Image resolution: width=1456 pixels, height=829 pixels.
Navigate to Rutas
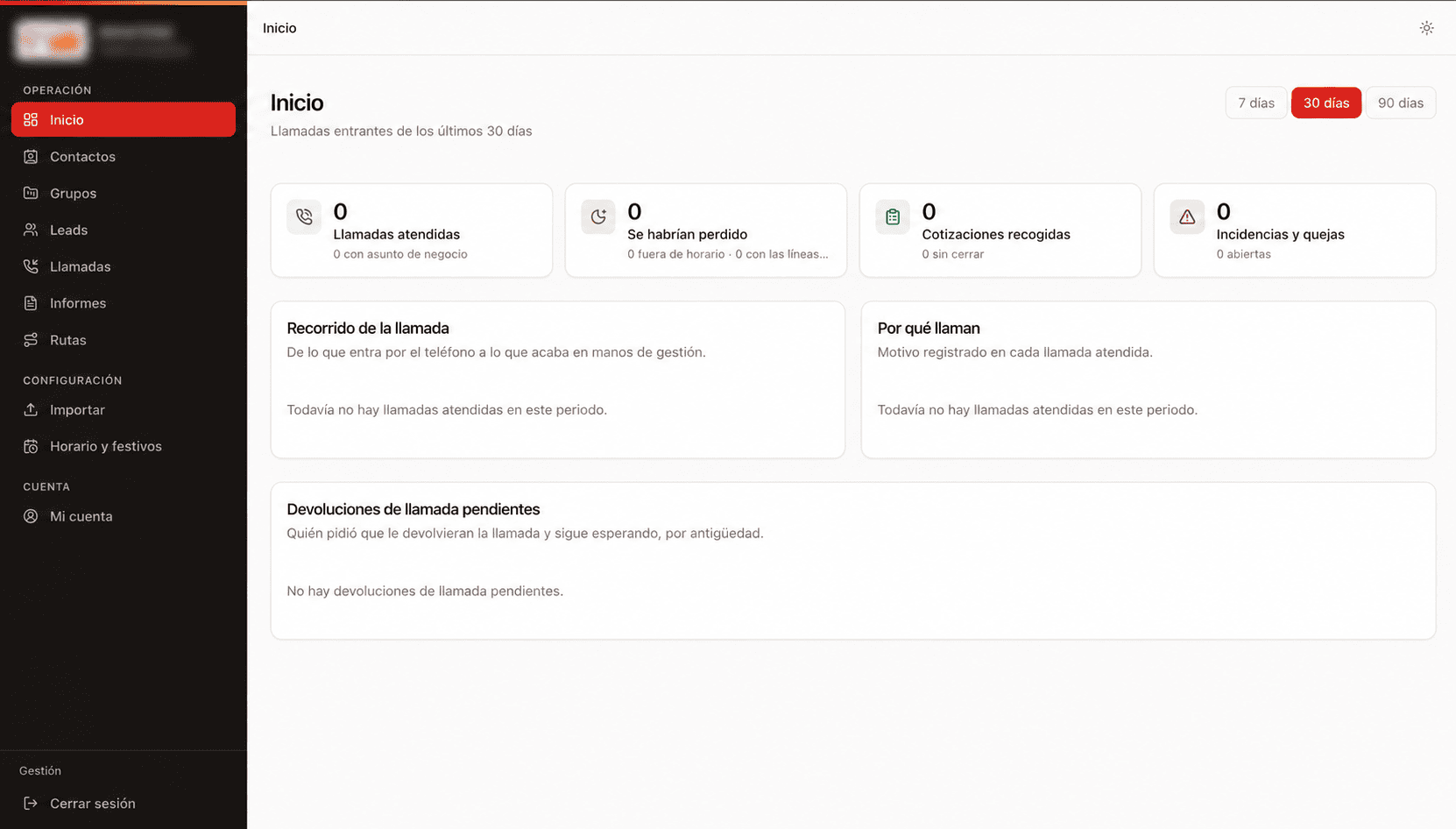click(124, 340)
